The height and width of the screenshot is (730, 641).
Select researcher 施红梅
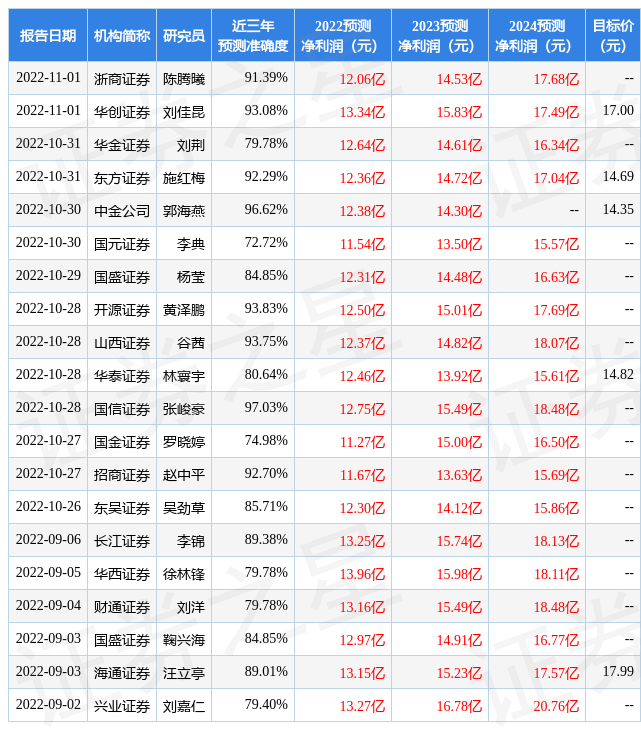pyautogui.click(x=184, y=178)
